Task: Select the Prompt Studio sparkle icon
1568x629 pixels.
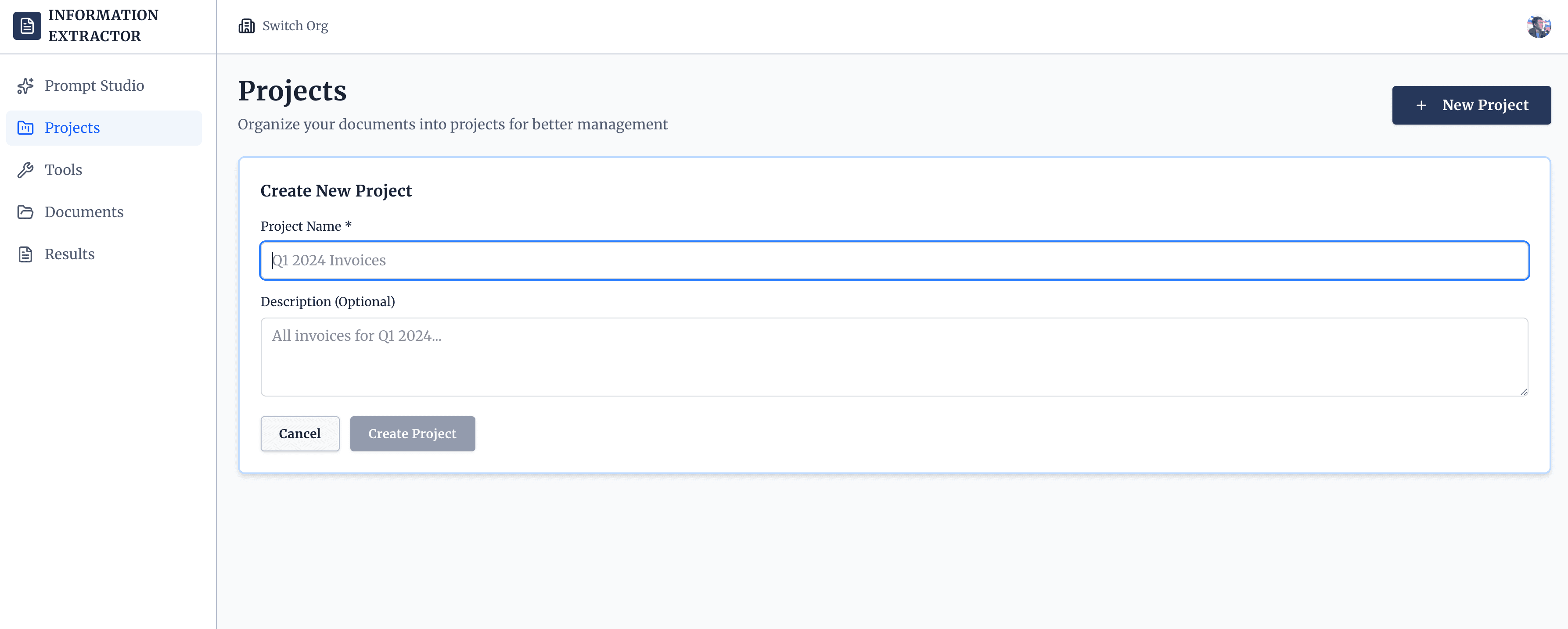Action: point(26,86)
